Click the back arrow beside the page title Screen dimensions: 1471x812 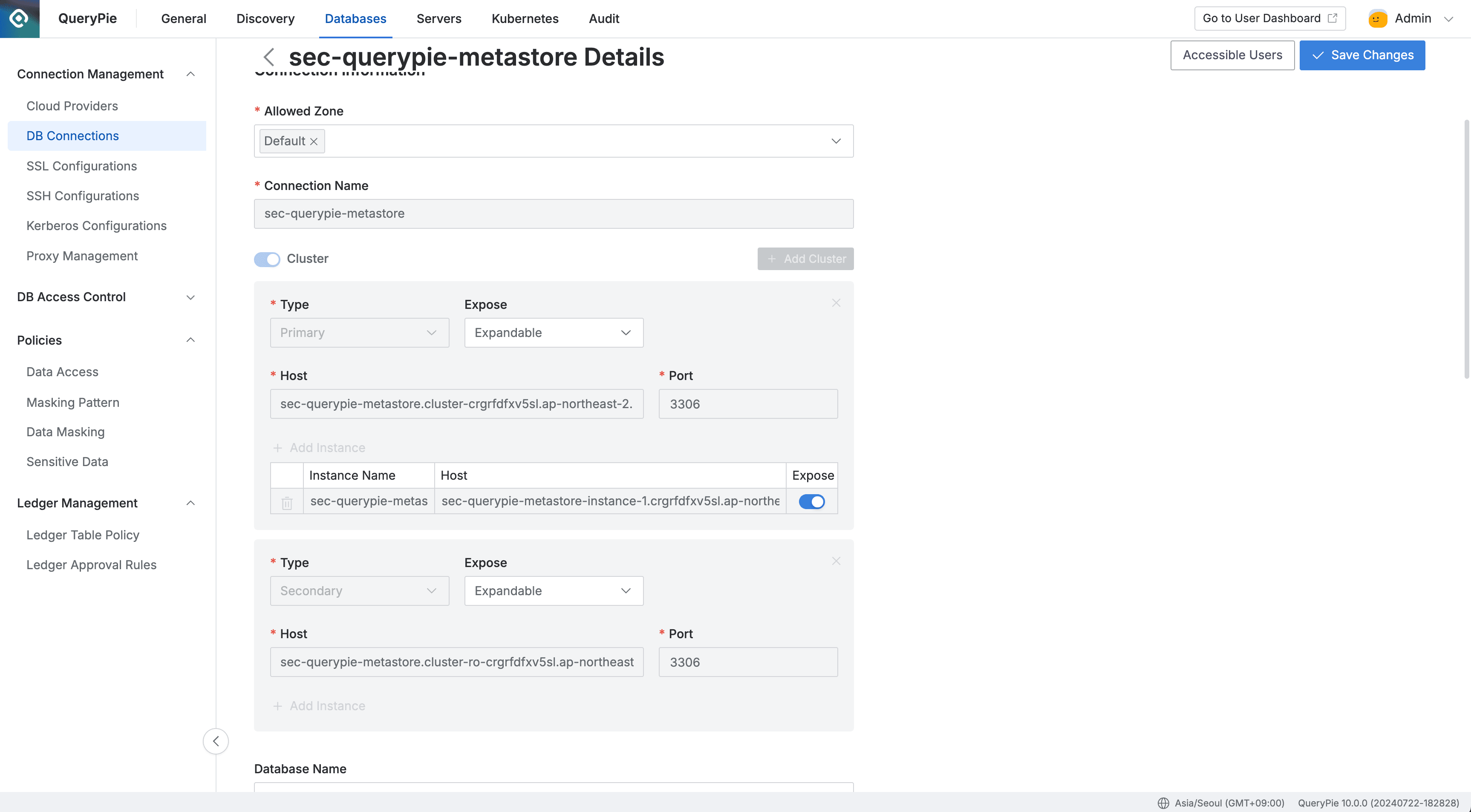point(268,57)
